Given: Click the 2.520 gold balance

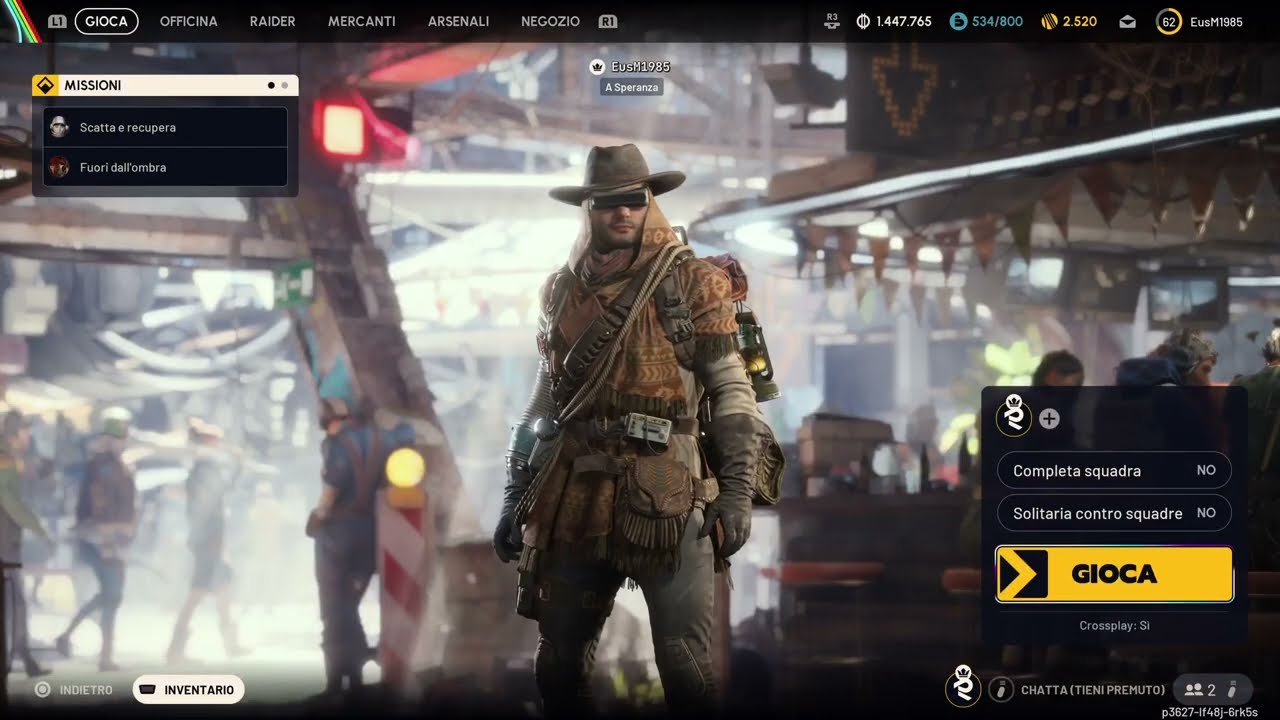Looking at the screenshot, I should [x=1080, y=21].
